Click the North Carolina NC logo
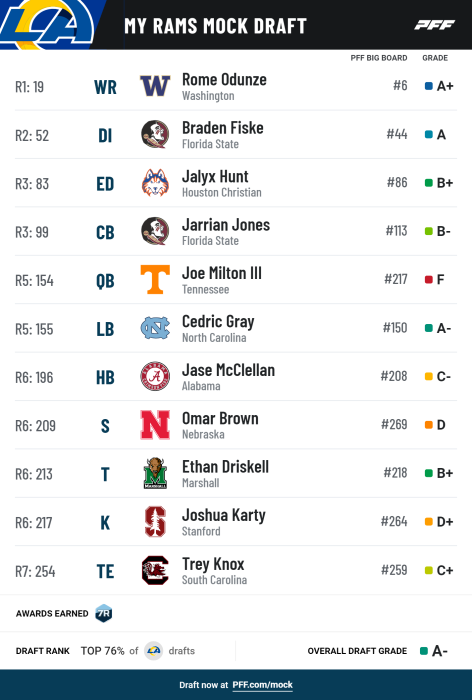472x700 pixels. pos(155,328)
